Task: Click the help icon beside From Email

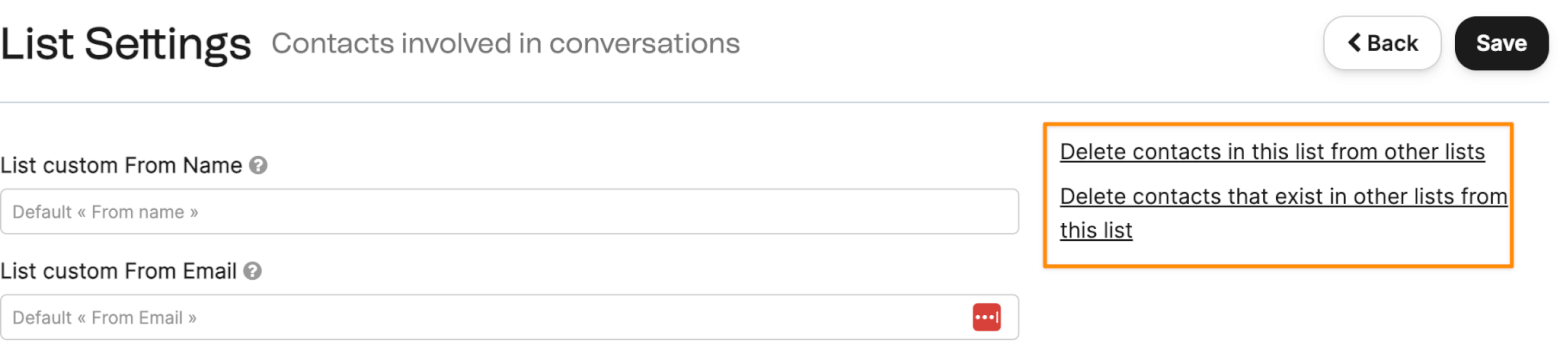Action: (x=253, y=271)
